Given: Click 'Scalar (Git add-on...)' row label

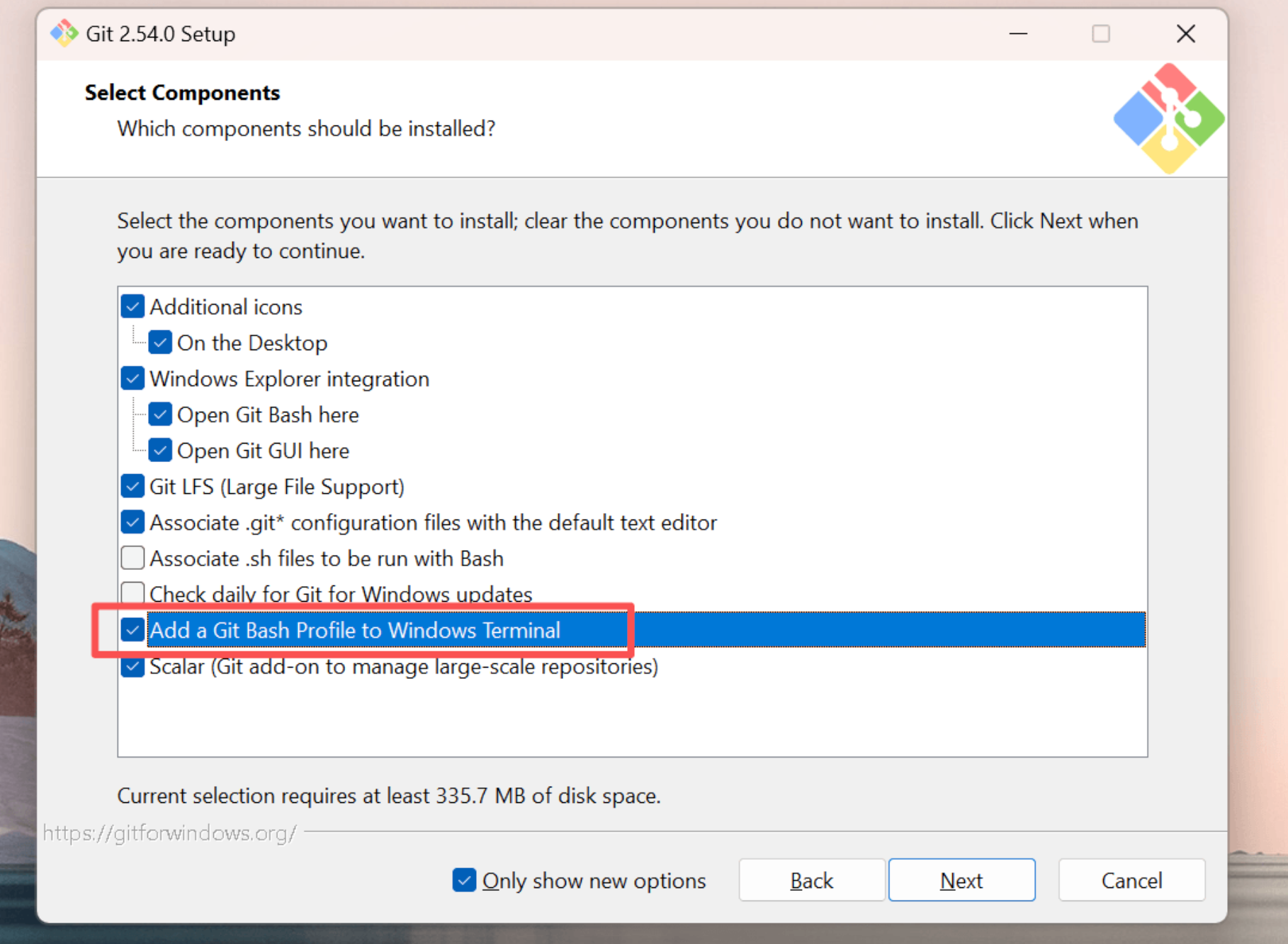Looking at the screenshot, I should [404, 667].
